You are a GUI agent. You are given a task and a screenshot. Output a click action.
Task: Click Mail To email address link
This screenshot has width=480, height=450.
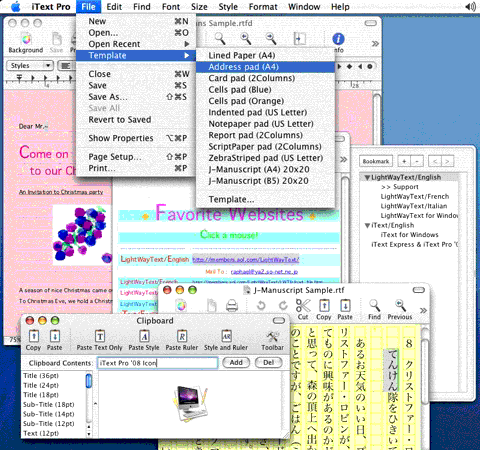(264, 272)
